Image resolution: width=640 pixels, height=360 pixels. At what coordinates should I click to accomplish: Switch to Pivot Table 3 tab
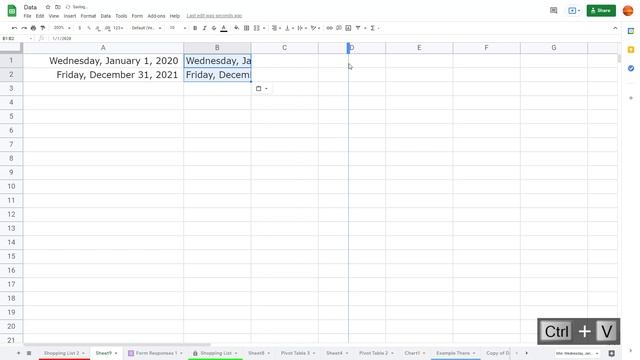(x=298, y=353)
